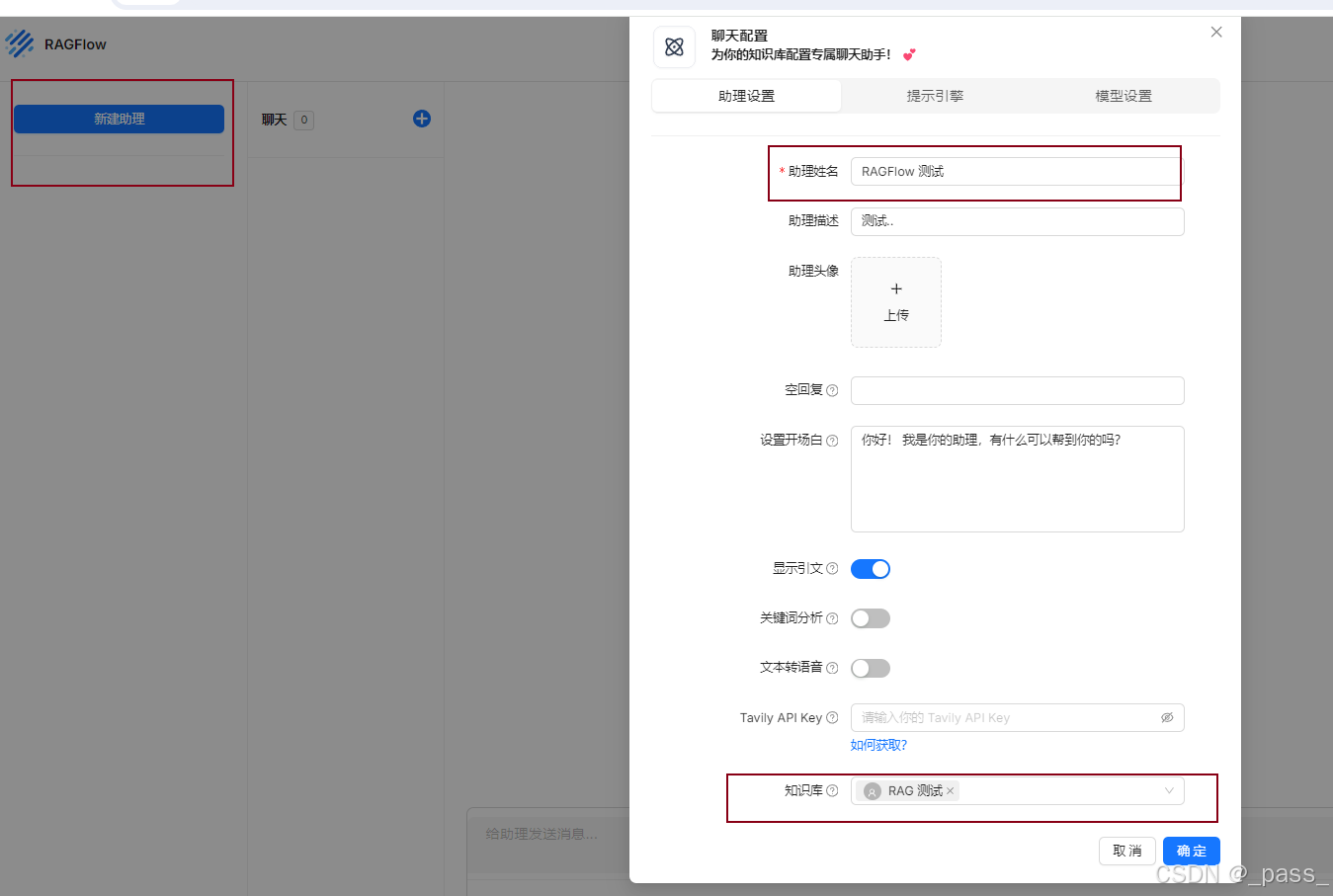The height and width of the screenshot is (896, 1333).
Task: Click the 助理姓名 input field
Action: point(1018,172)
